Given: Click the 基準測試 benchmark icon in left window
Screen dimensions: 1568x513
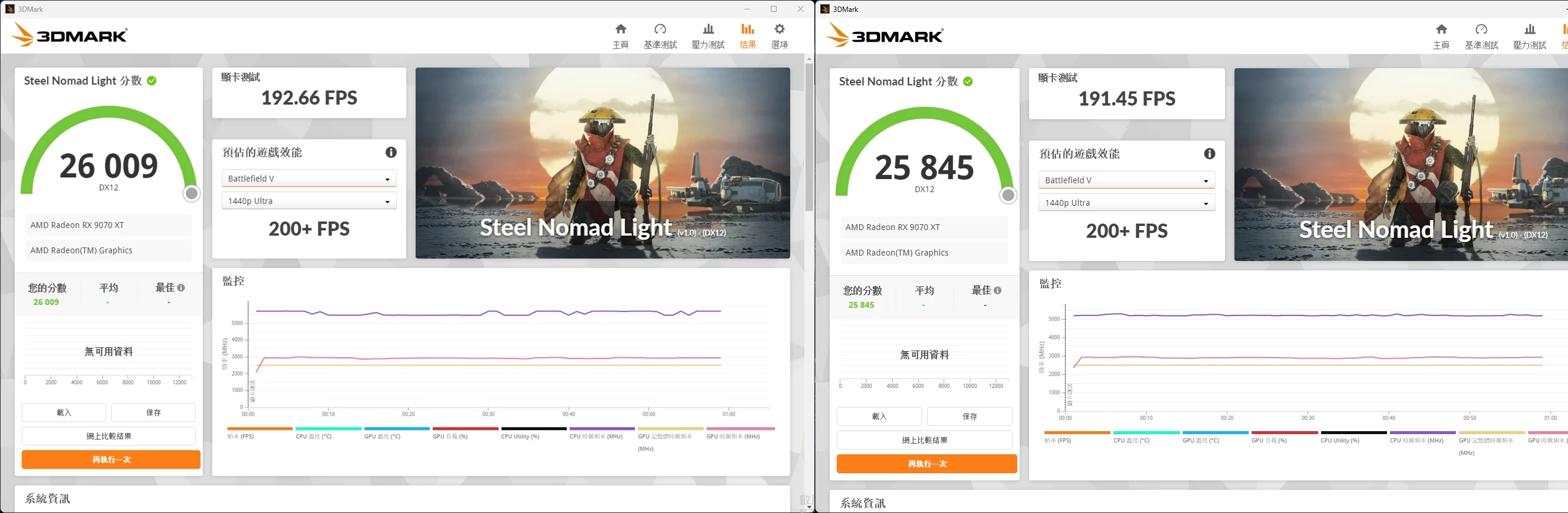Looking at the screenshot, I should (660, 36).
